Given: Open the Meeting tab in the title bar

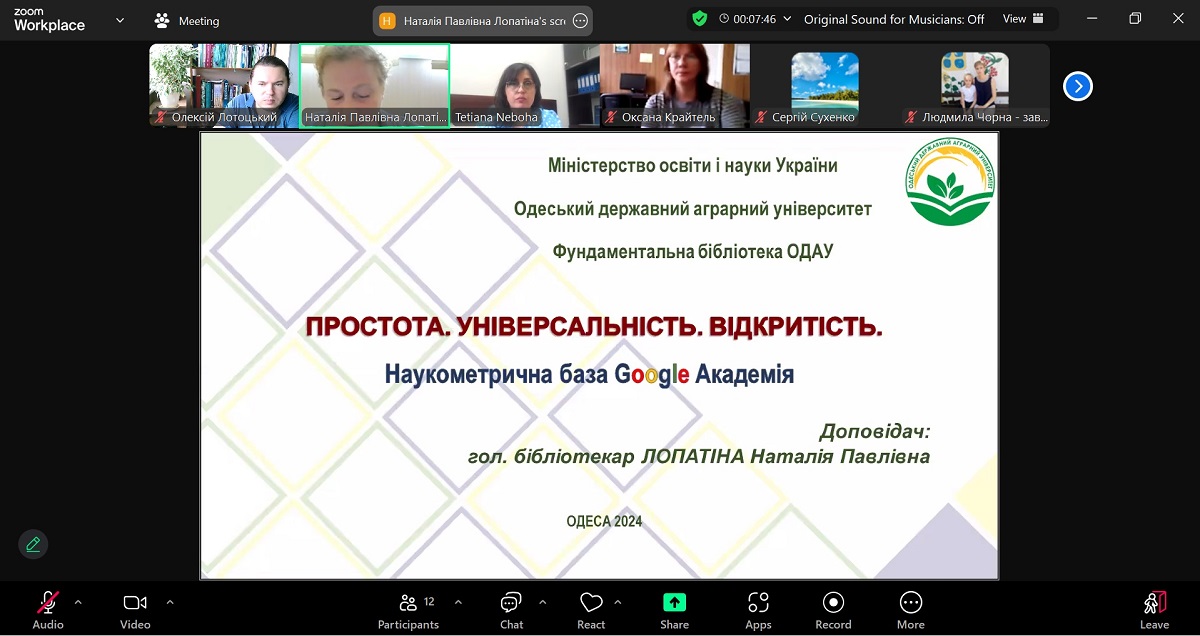Looking at the screenshot, I should tap(187, 20).
